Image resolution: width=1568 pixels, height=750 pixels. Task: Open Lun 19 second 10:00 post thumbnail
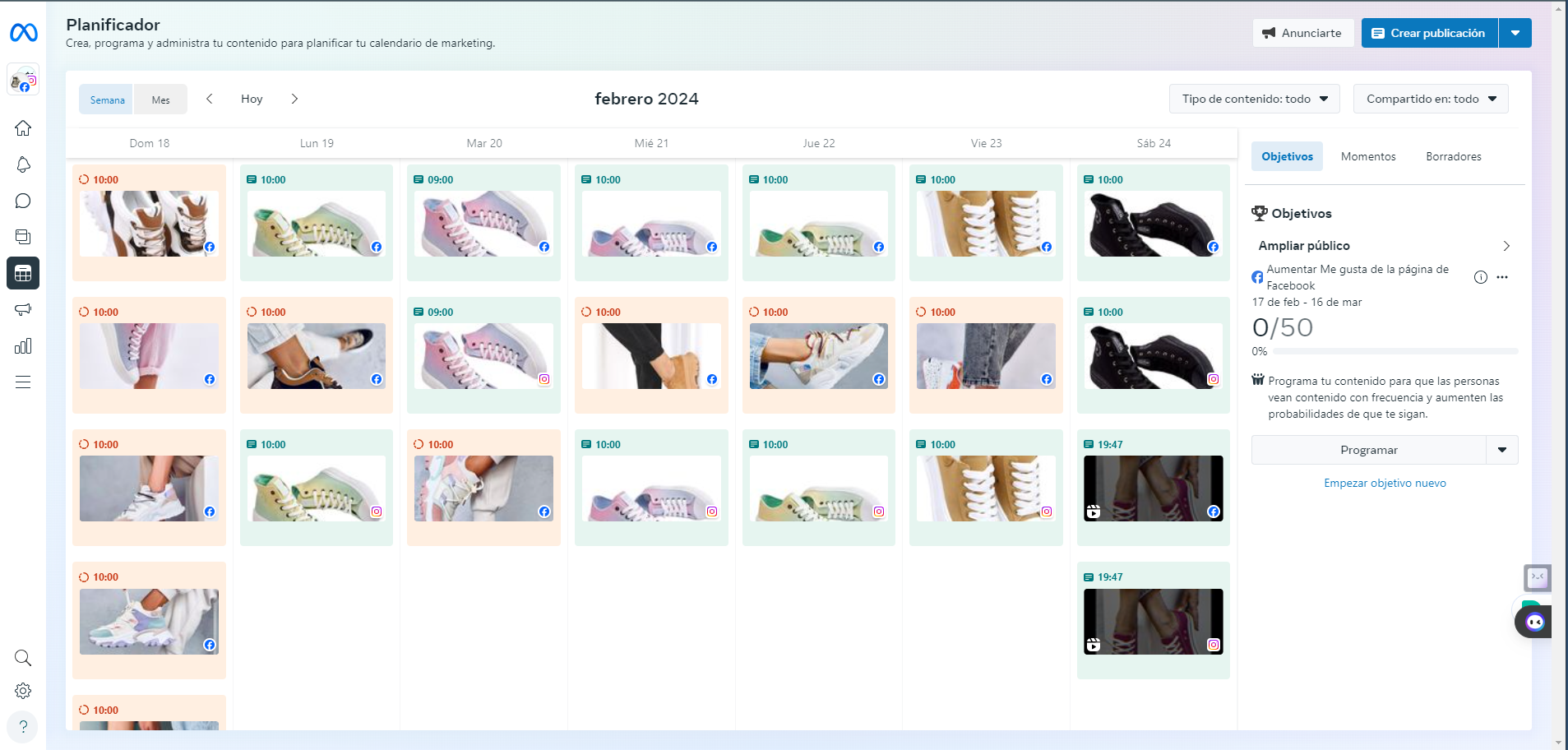tap(317, 356)
